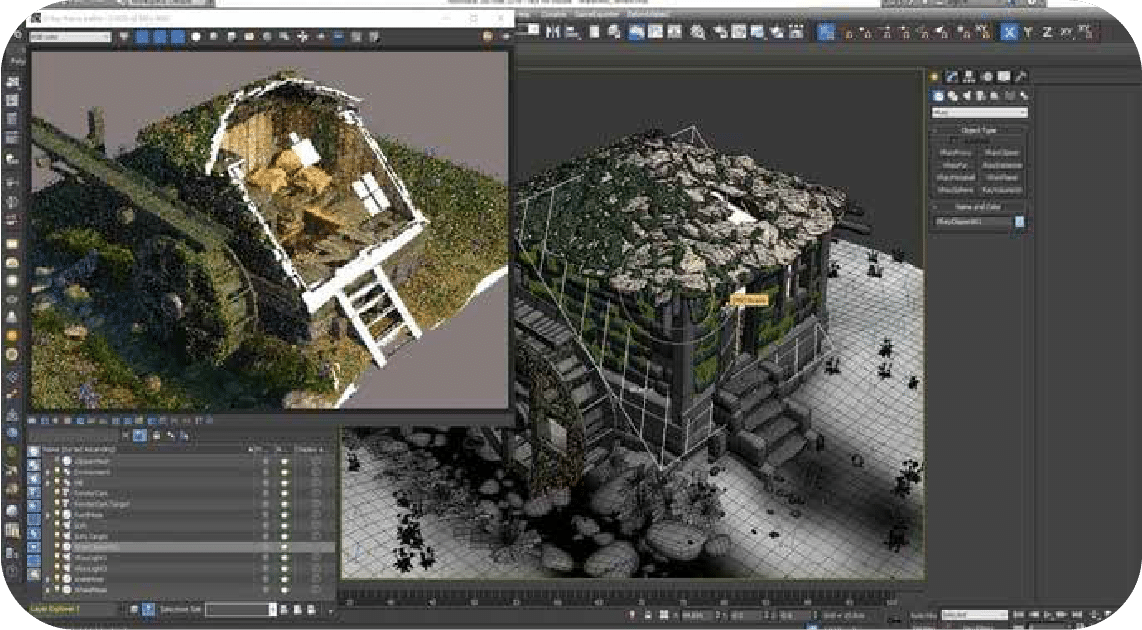The image size is (1142, 630).
Task: Sort by the Name column header in the scene explorer
Action: click(80, 449)
